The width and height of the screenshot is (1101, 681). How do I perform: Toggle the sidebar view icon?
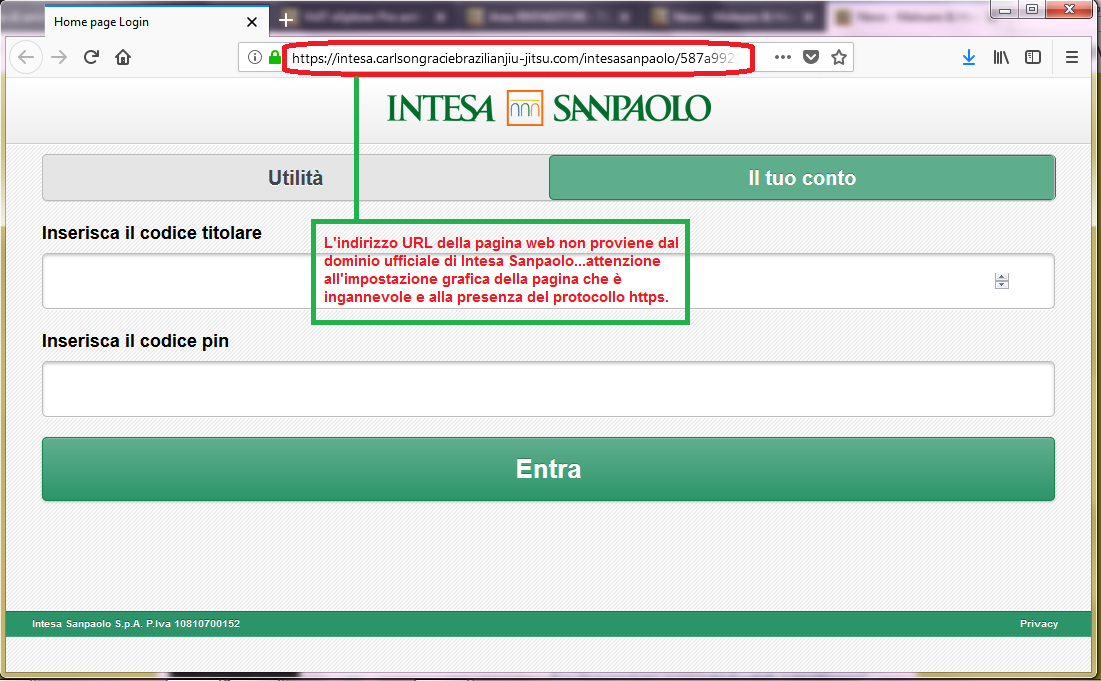coord(1033,58)
